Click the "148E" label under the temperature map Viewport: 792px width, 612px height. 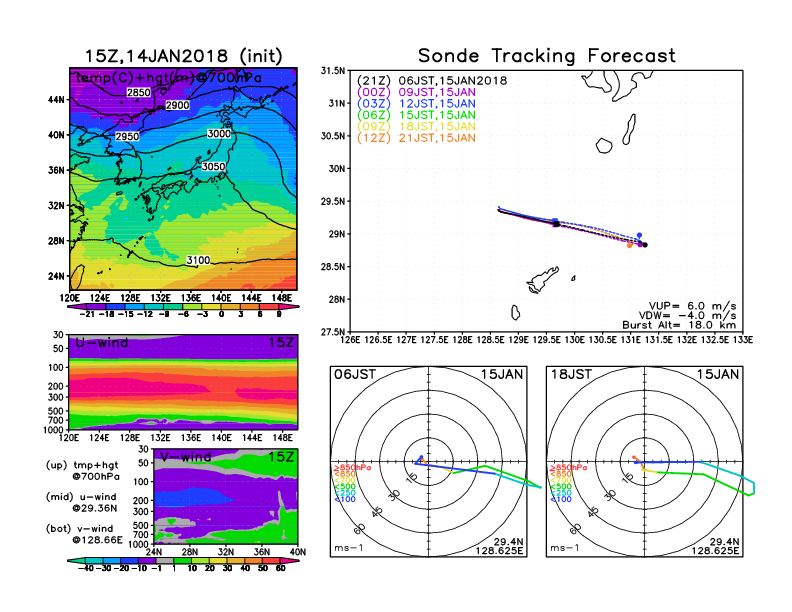[282, 298]
